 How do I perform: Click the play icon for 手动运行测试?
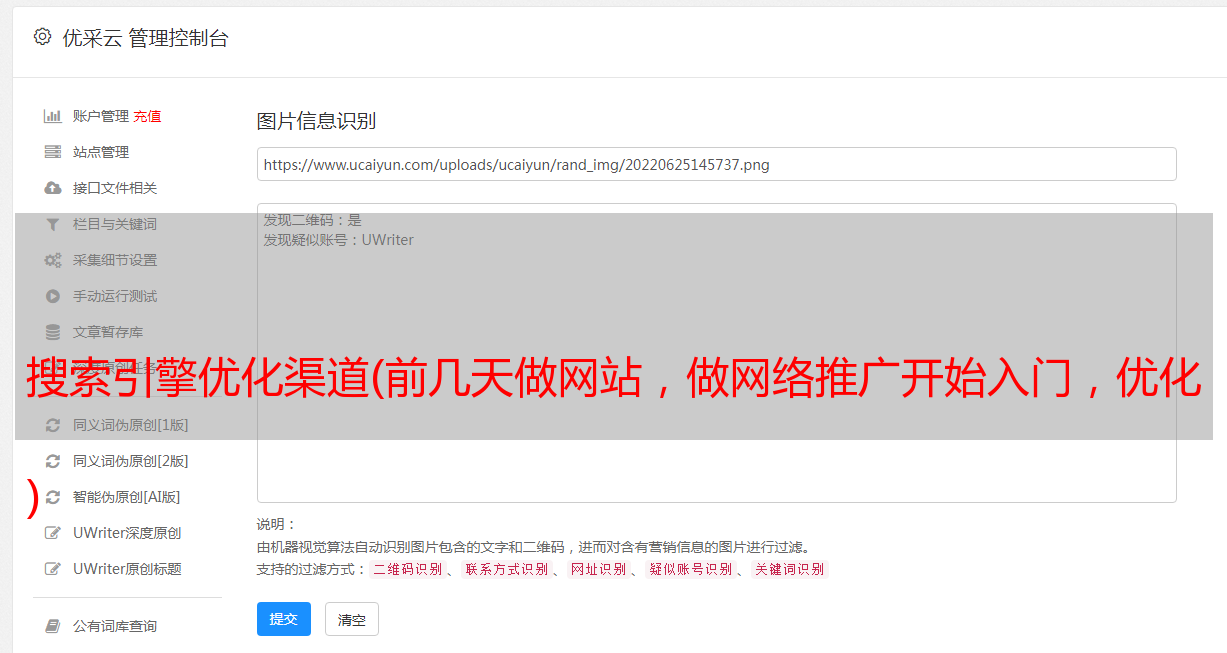tap(53, 296)
